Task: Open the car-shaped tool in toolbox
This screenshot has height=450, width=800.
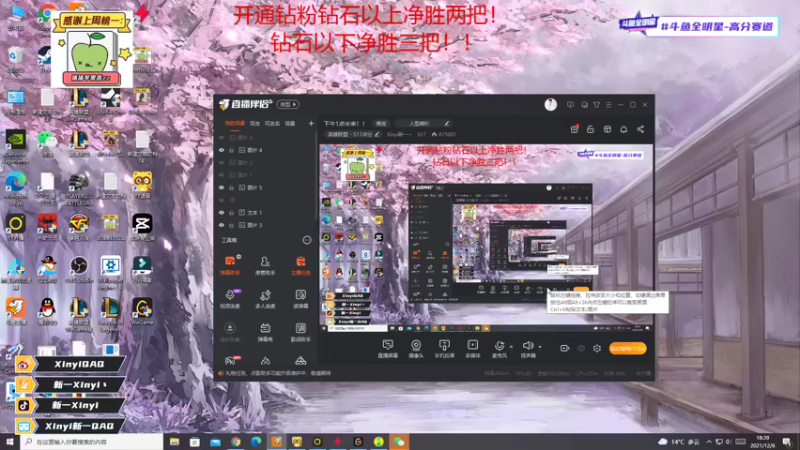Action: point(301,361)
